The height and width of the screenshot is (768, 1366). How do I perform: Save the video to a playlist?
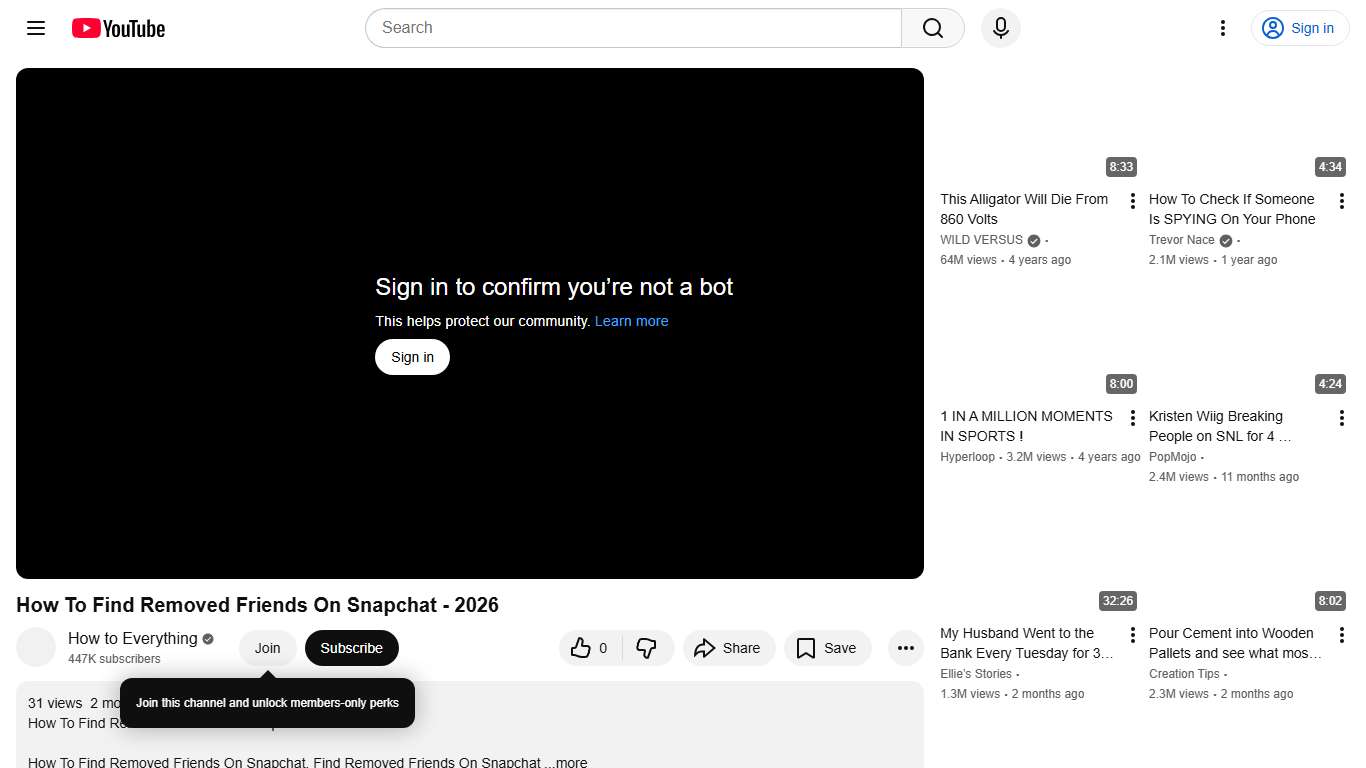[827, 648]
